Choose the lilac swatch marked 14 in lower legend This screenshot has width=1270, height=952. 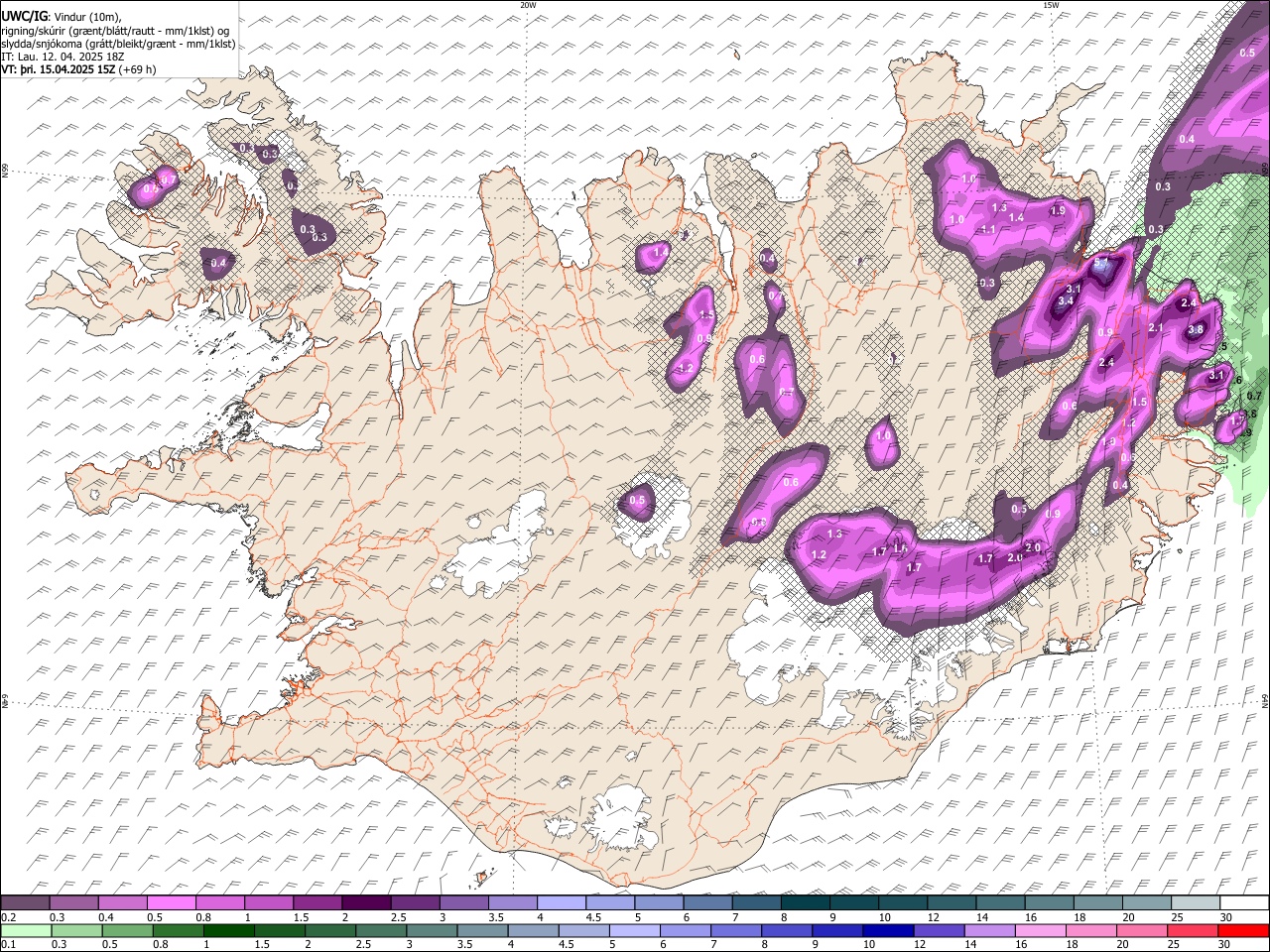tap(989, 930)
